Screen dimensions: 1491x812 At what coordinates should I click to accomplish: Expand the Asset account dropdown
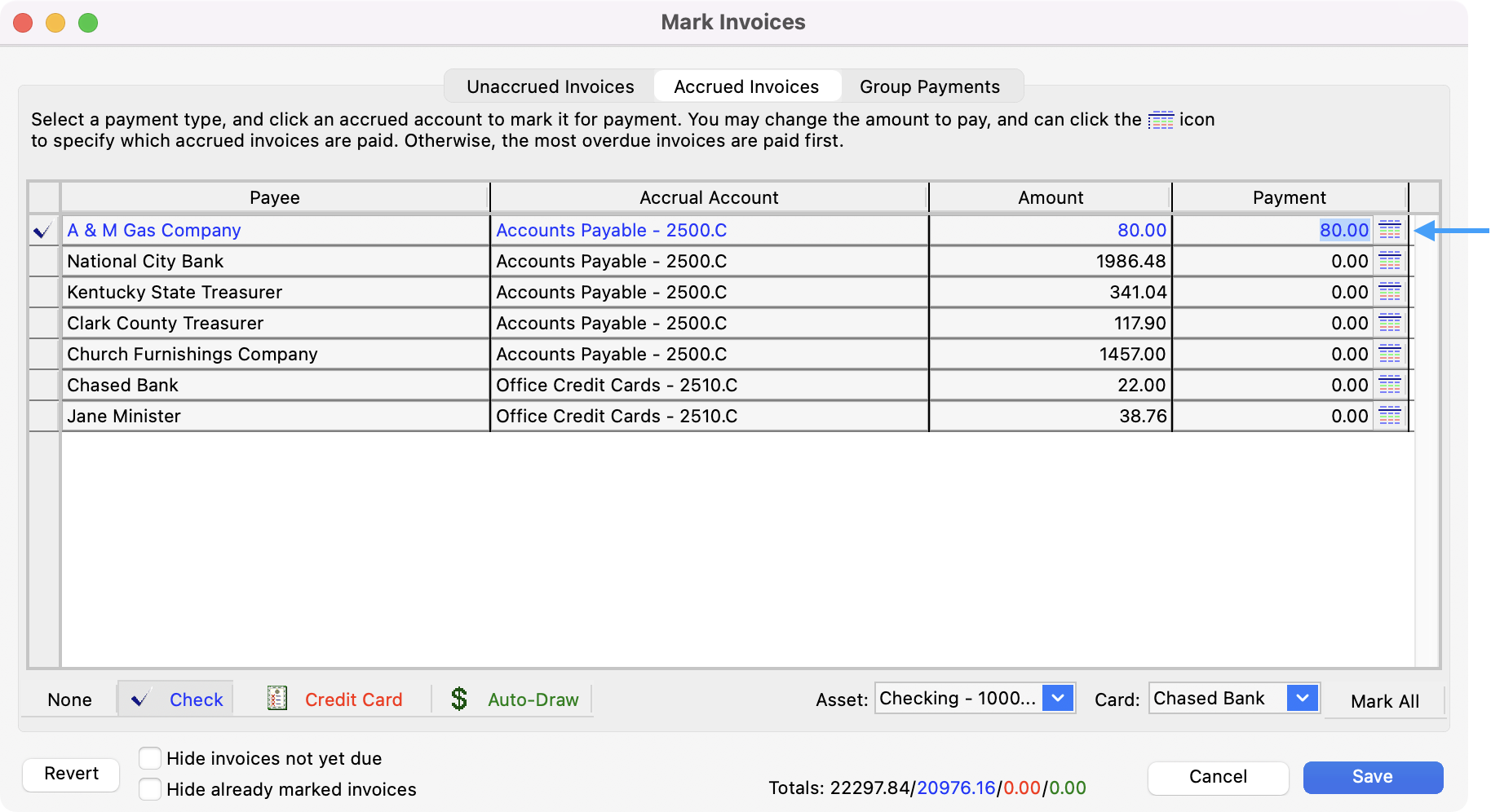tap(1057, 699)
